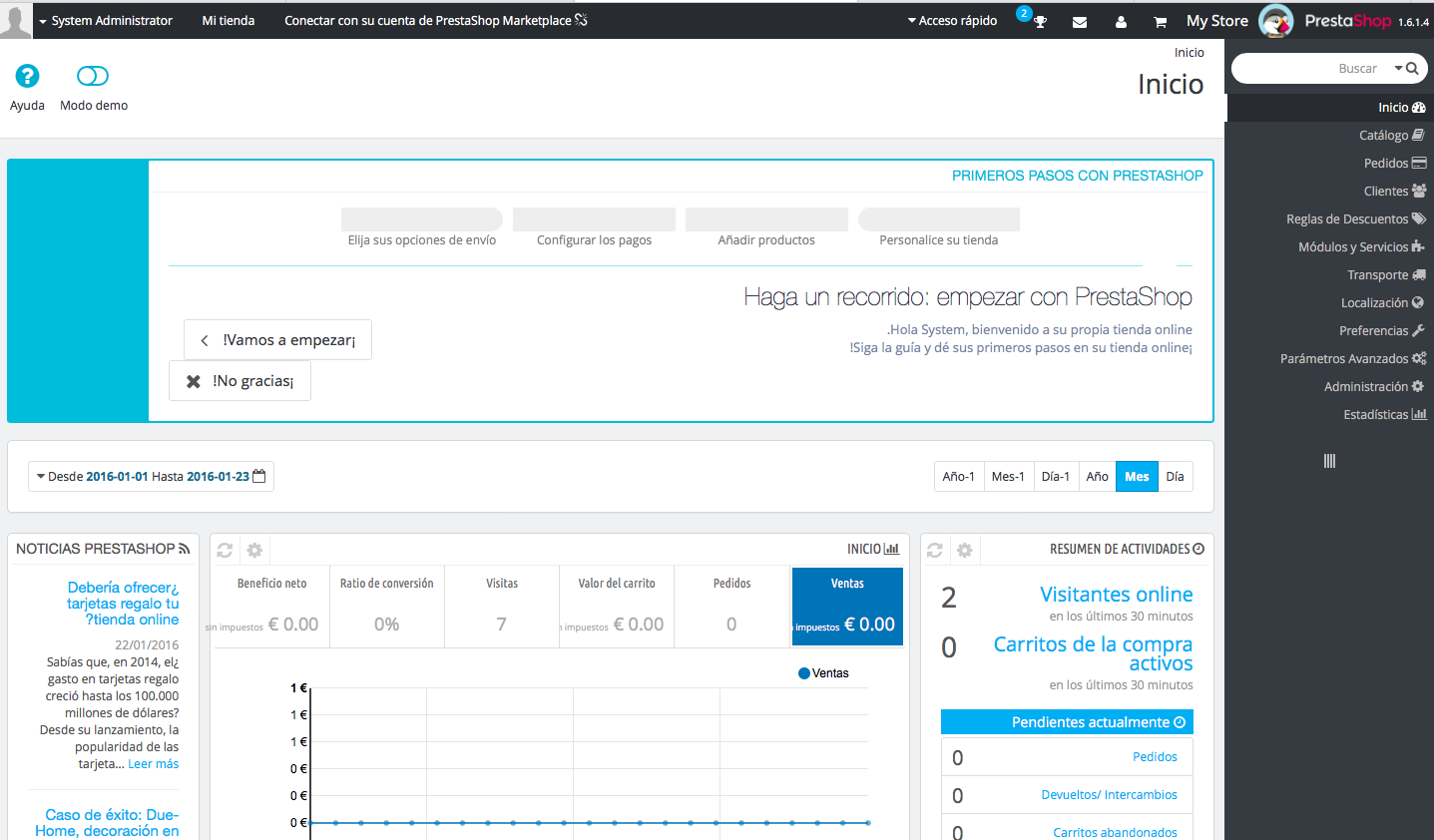The image size is (1434, 840).
Task: Select Mes period button
Action: (1138, 477)
